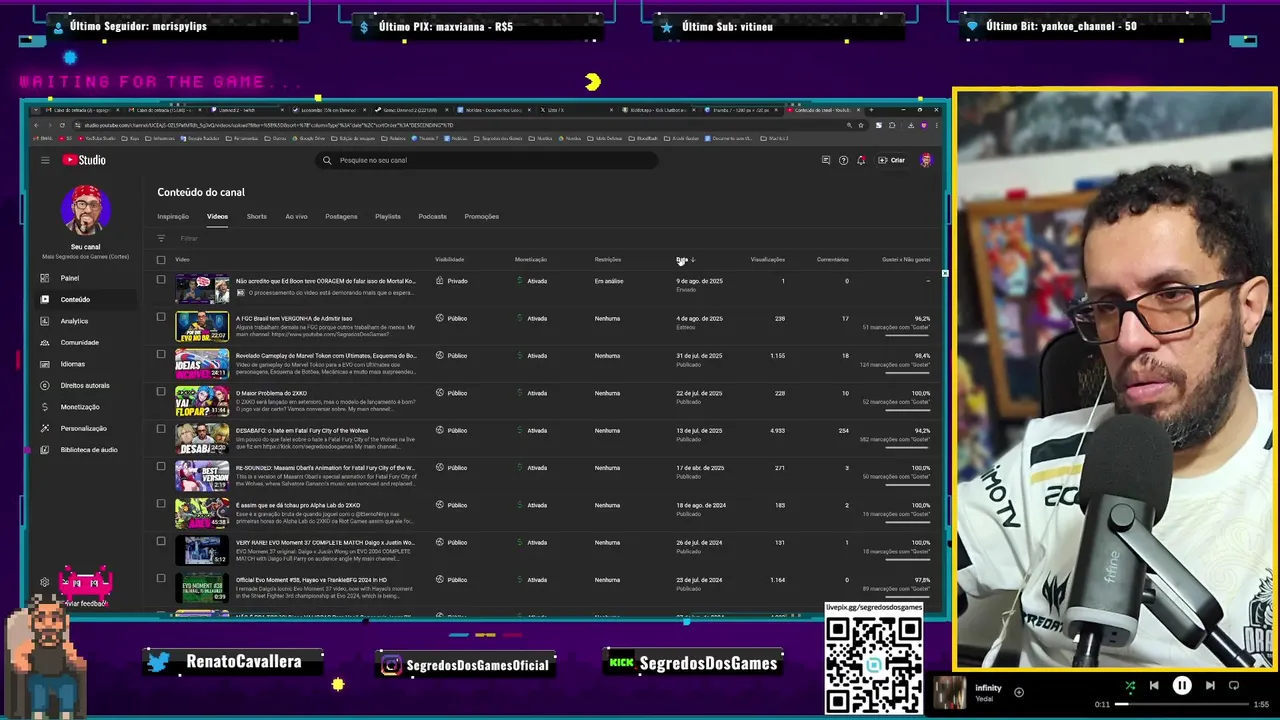Open Comunidade in the sidebar
This screenshot has height=720, width=1280.
tap(80, 342)
